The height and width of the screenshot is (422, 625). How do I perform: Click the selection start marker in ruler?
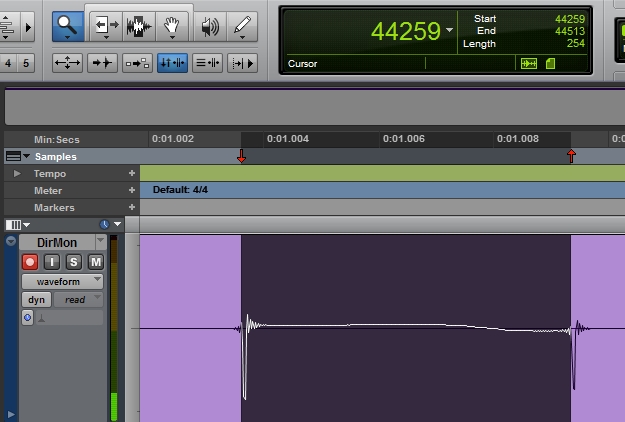coord(241,157)
